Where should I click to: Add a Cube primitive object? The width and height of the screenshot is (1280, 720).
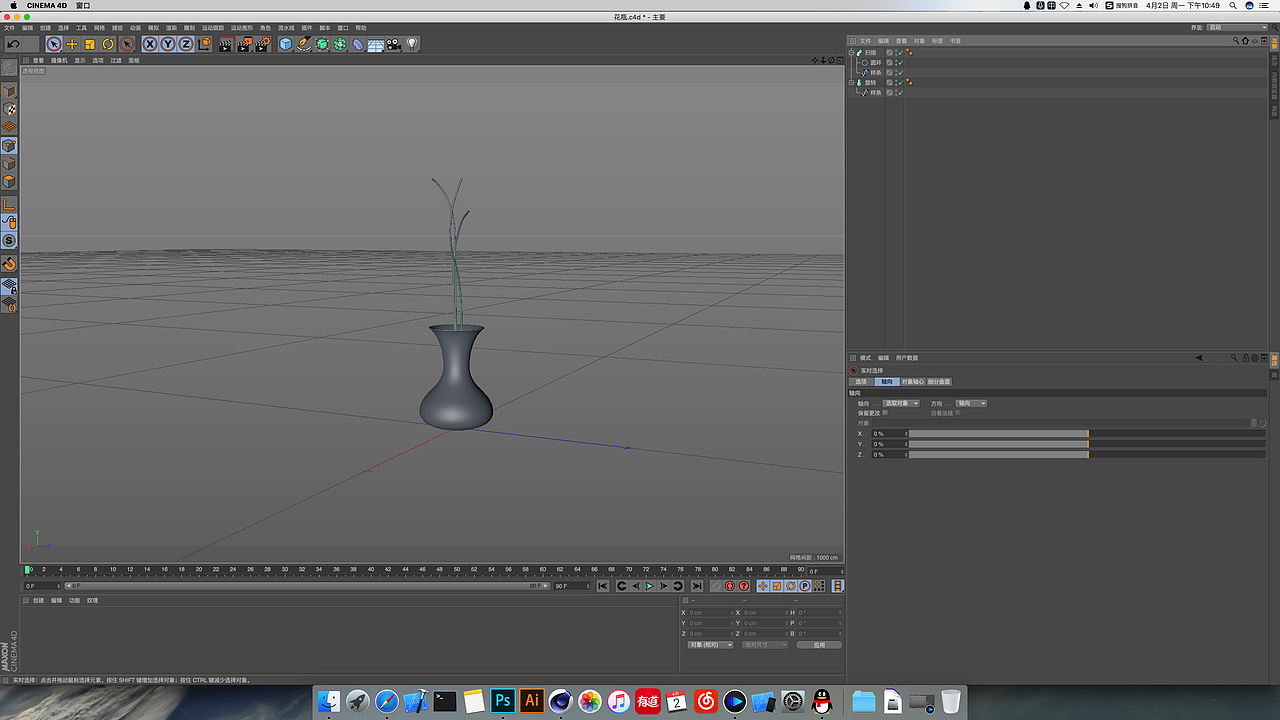[x=286, y=44]
